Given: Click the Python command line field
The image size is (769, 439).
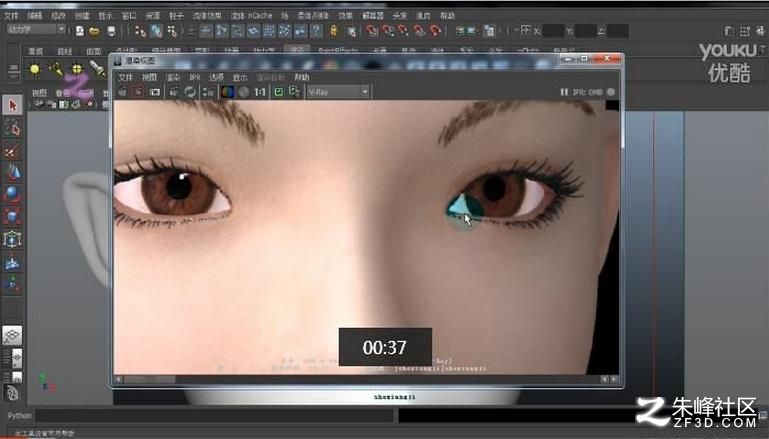Looking at the screenshot, I should click(x=214, y=416).
